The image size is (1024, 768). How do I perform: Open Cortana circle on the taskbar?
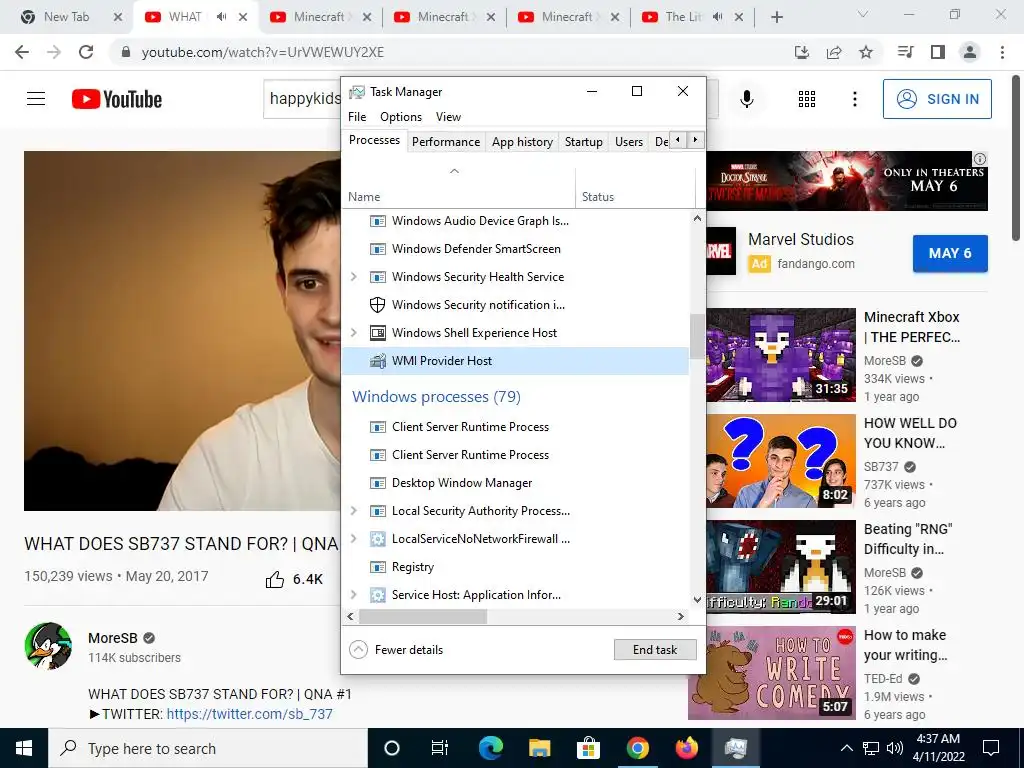391,748
